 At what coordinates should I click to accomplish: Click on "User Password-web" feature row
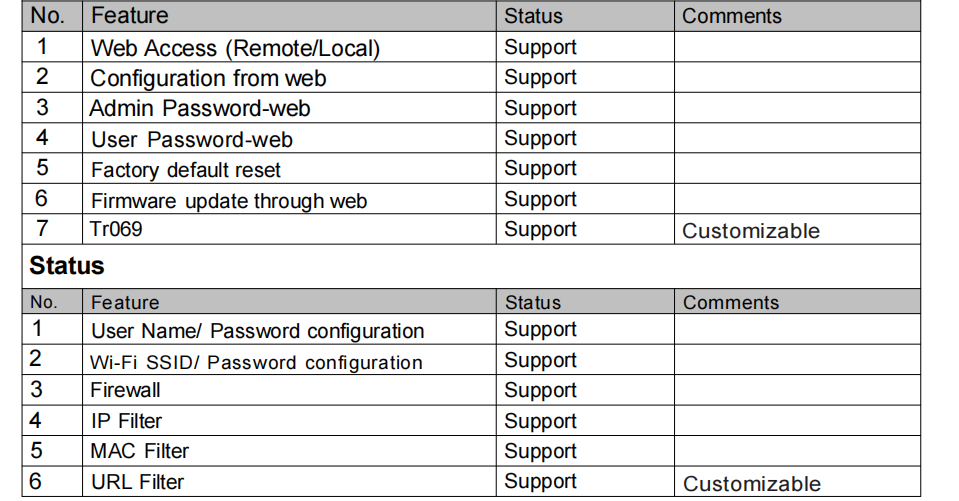point(192,139)
